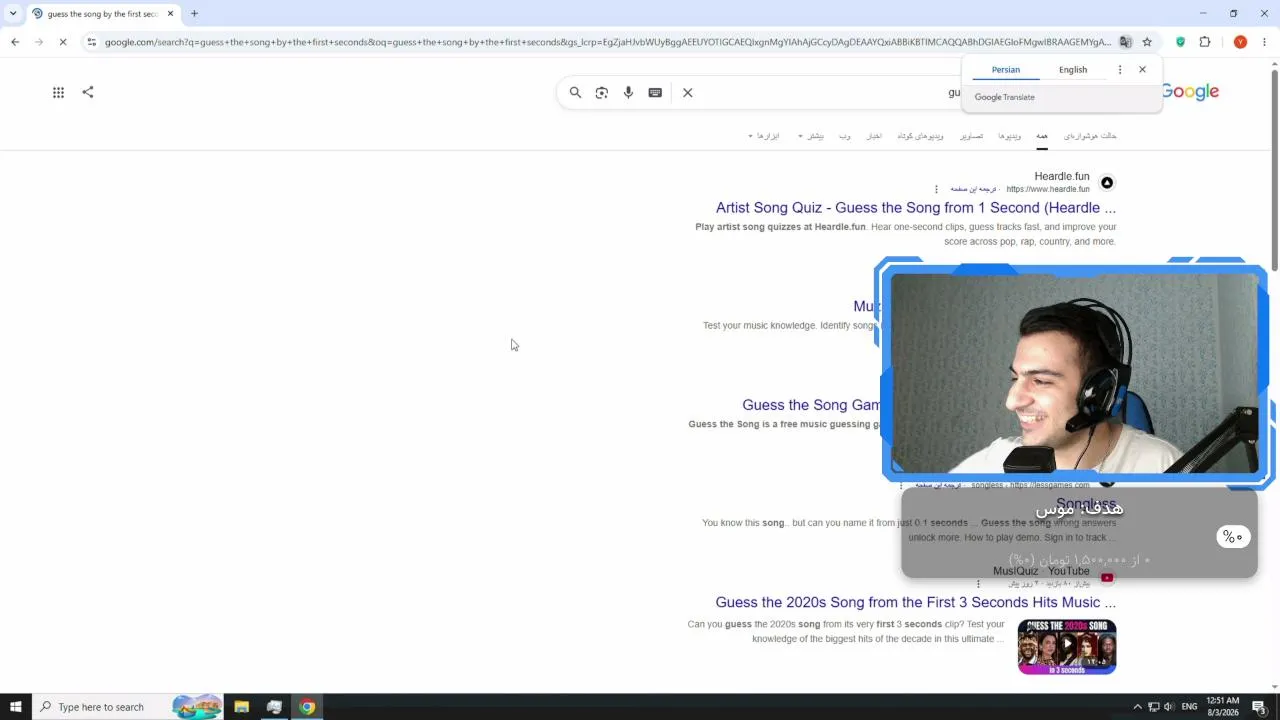Open the Chrome profile avatar

(1240, 42)
